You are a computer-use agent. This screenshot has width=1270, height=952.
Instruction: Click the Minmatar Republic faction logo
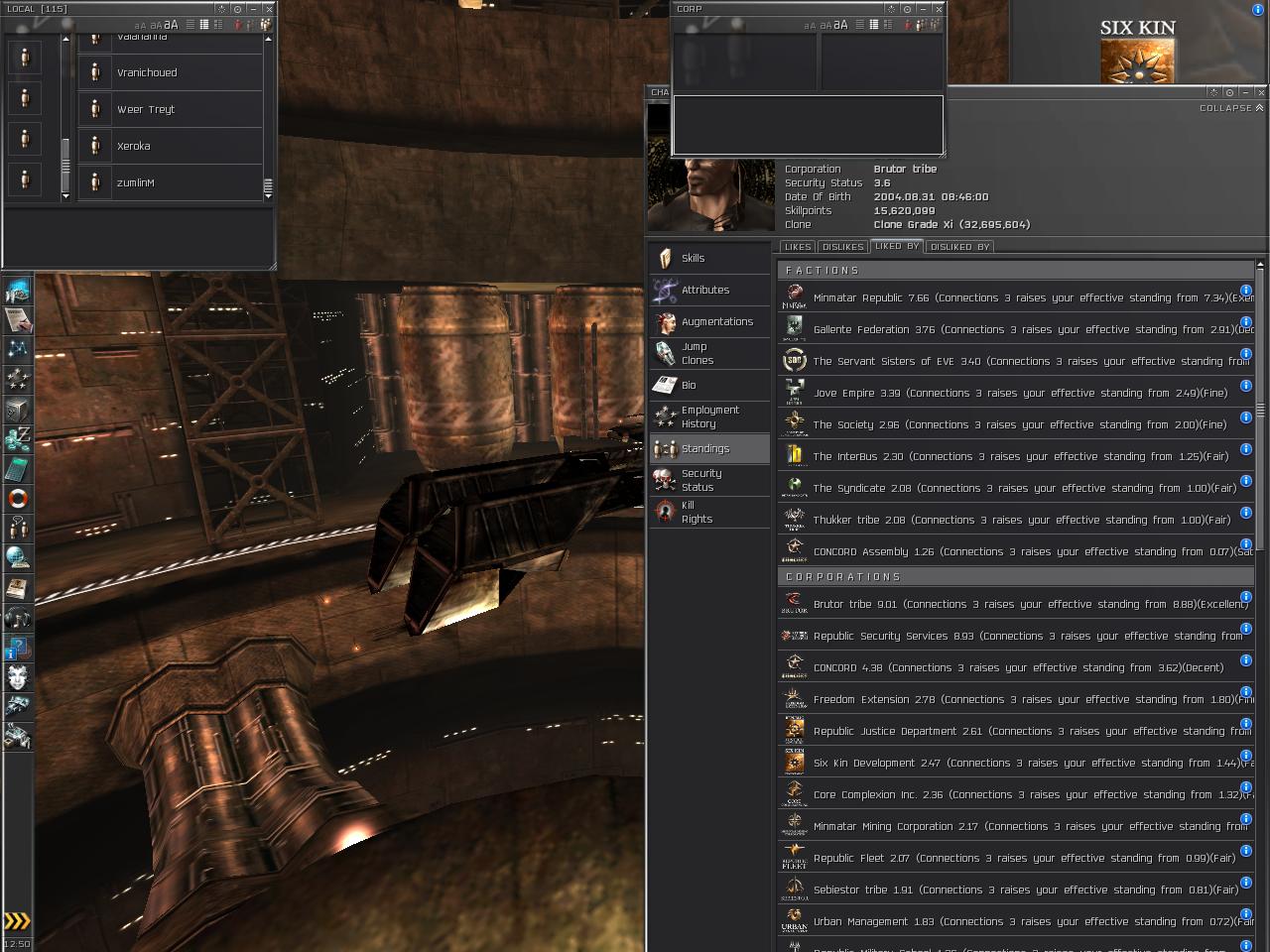[794, 297]
